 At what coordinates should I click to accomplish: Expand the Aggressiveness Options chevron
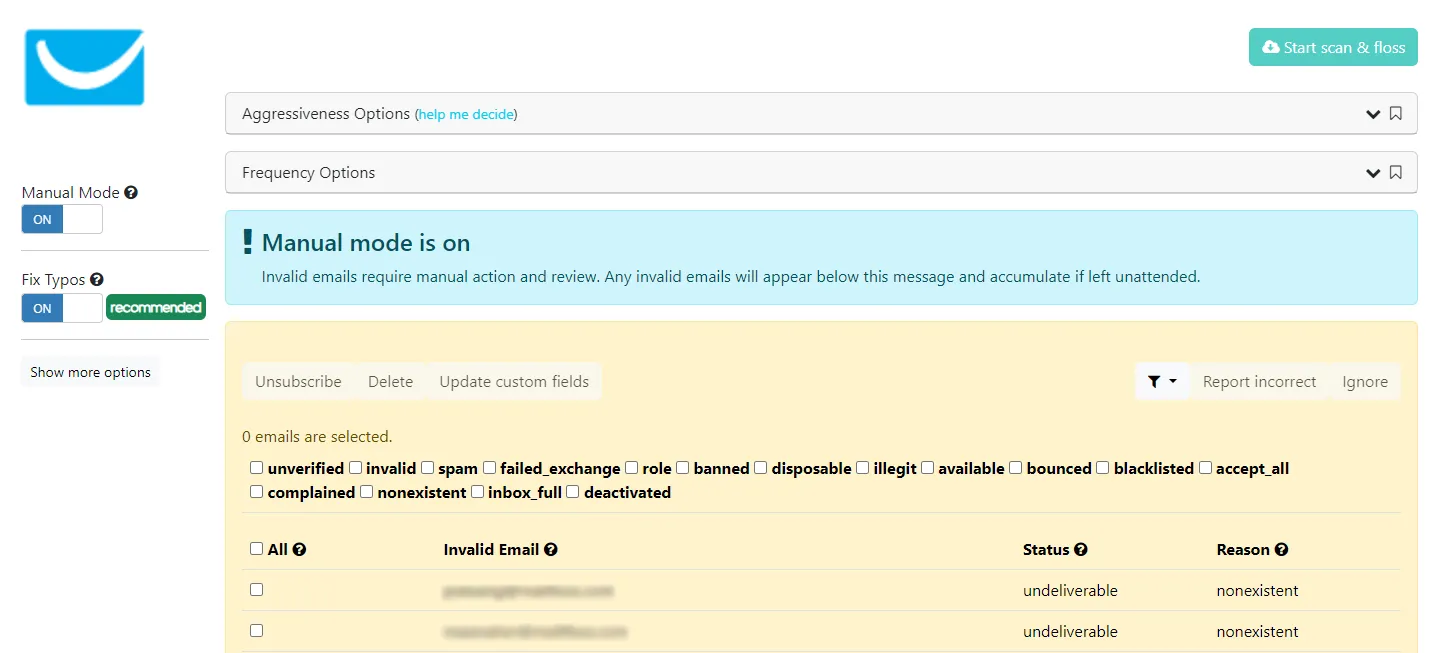[1373, 114]
